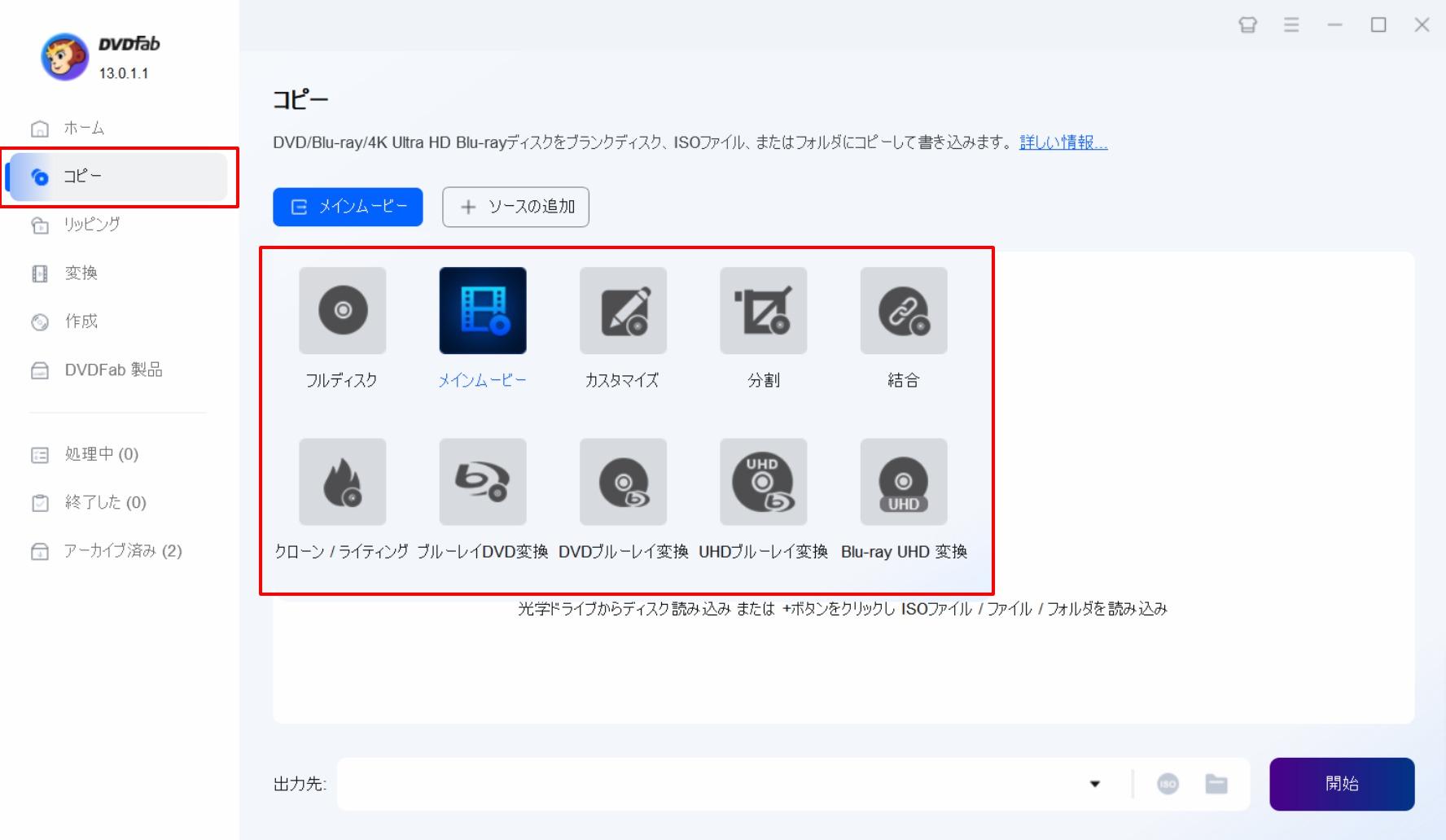Open the リッピング module in sidebar

[119, 225]
